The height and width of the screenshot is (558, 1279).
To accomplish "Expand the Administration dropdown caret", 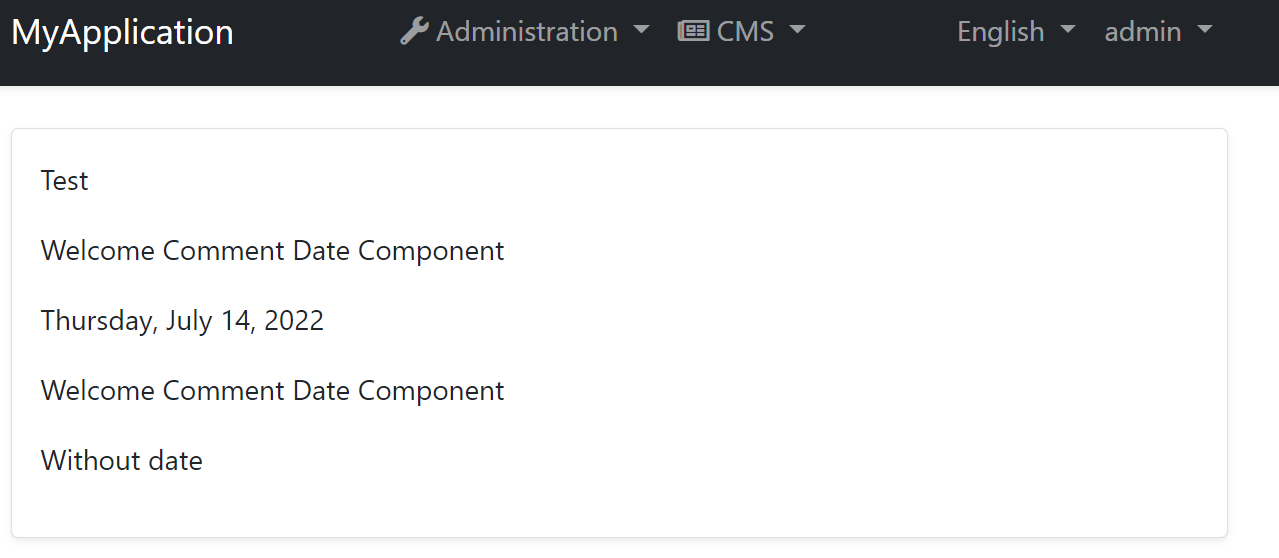I will point(642,31).
